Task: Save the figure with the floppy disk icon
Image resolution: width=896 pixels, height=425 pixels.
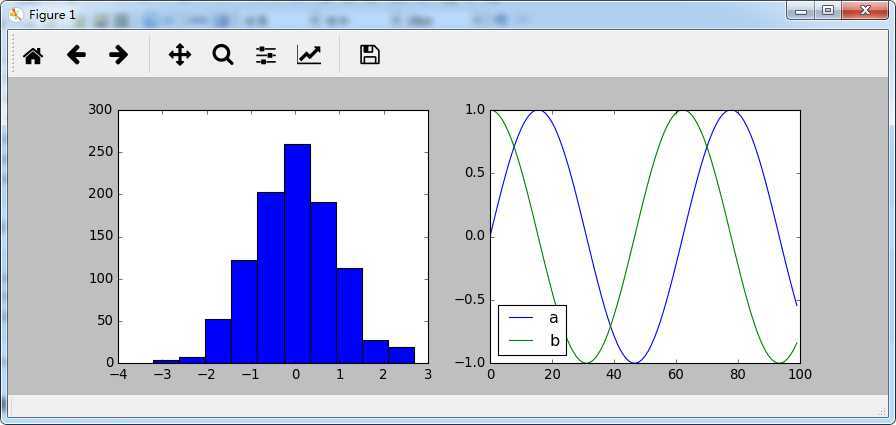Action: pos(370,55)
